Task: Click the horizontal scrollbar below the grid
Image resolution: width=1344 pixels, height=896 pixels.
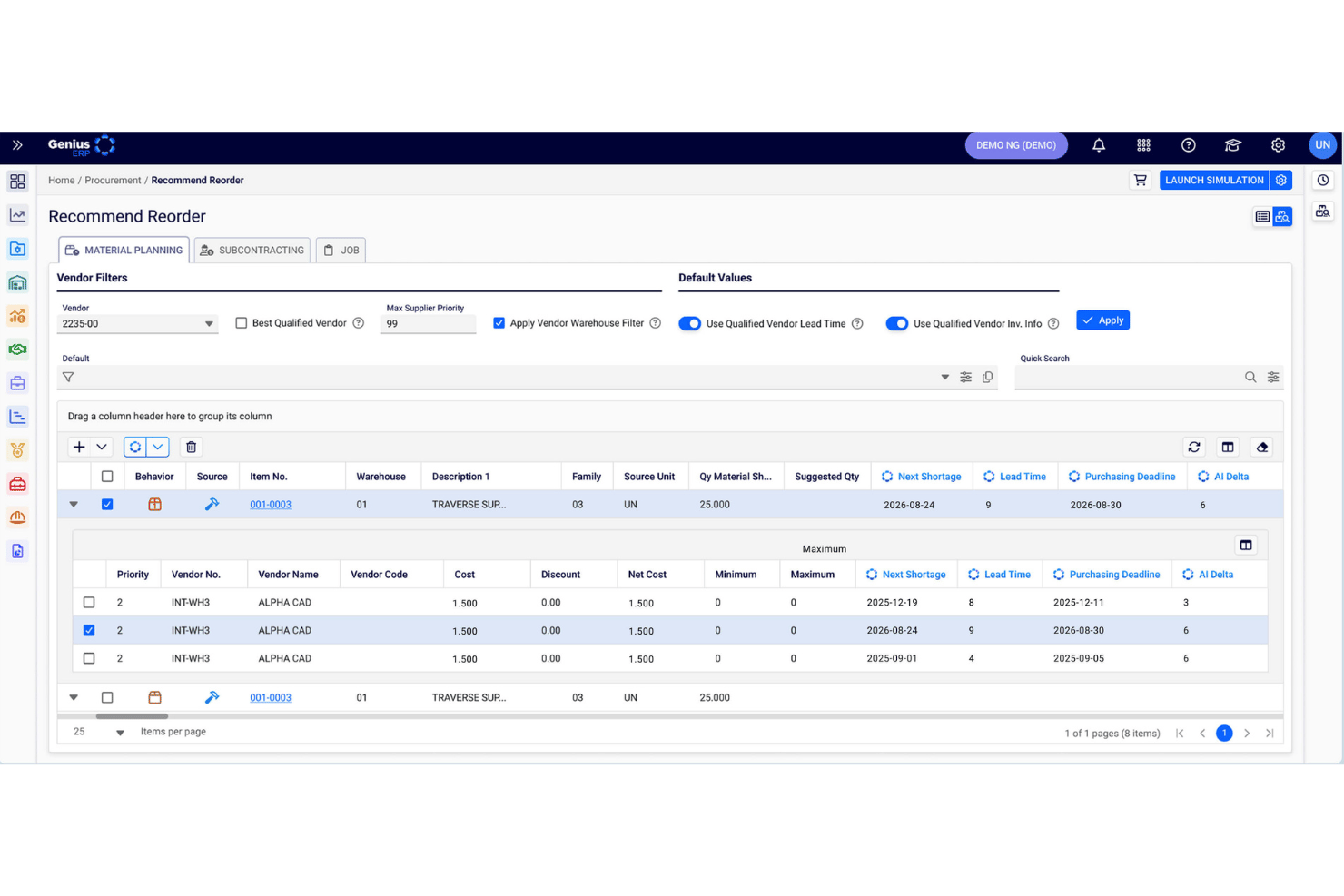Action: [132, 716]
